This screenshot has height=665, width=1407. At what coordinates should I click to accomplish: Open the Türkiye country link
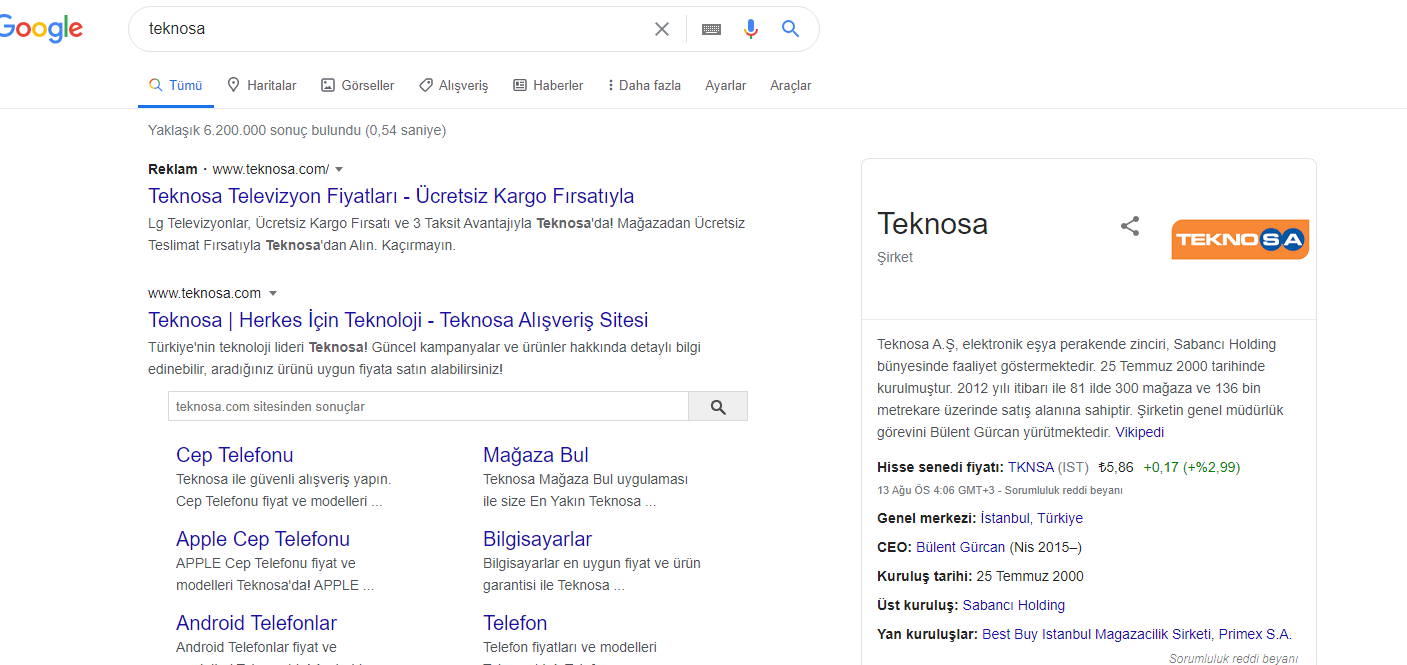(x=1060, y=518)
